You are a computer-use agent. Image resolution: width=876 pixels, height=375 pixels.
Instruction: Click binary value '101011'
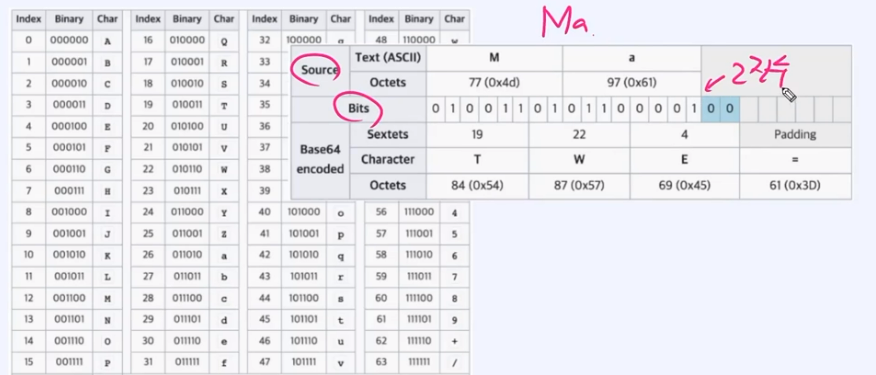point(304,277)
